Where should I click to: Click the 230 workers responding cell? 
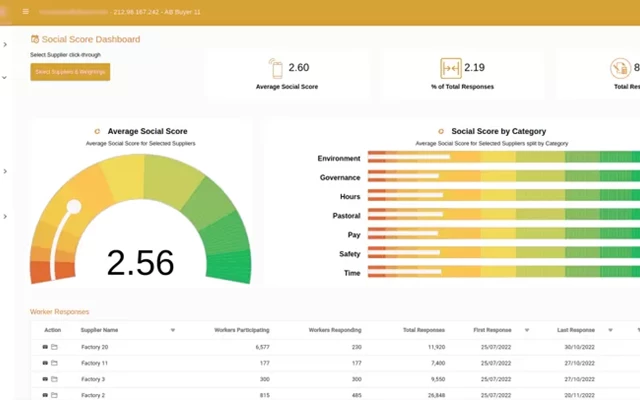click(357, 347)
